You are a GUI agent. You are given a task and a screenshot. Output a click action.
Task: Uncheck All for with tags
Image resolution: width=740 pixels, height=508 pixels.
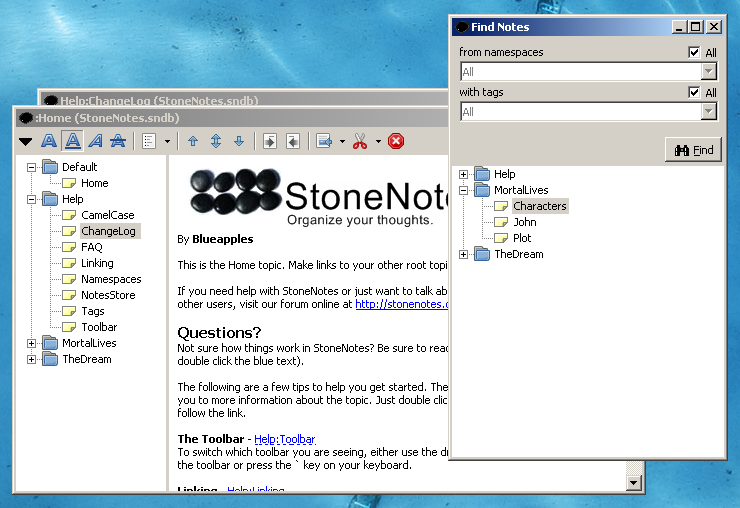tap(694, 92)
